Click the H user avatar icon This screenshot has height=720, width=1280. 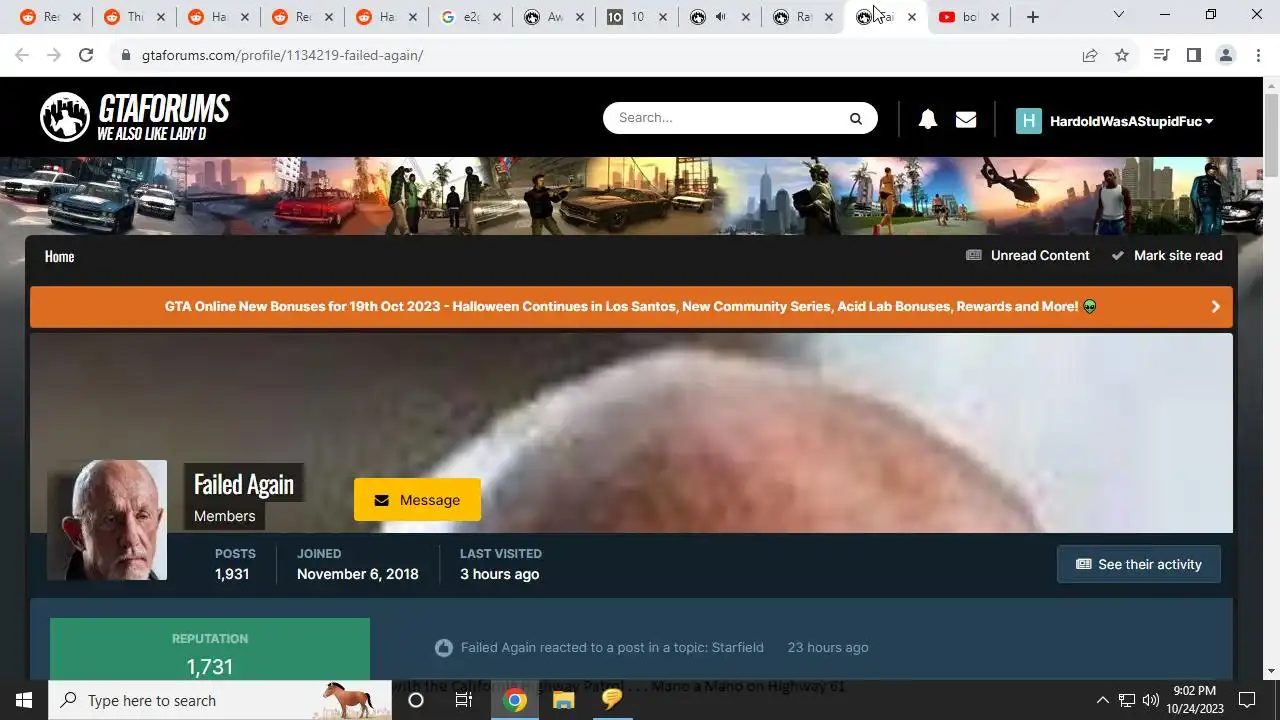[x=1028, y=121]
